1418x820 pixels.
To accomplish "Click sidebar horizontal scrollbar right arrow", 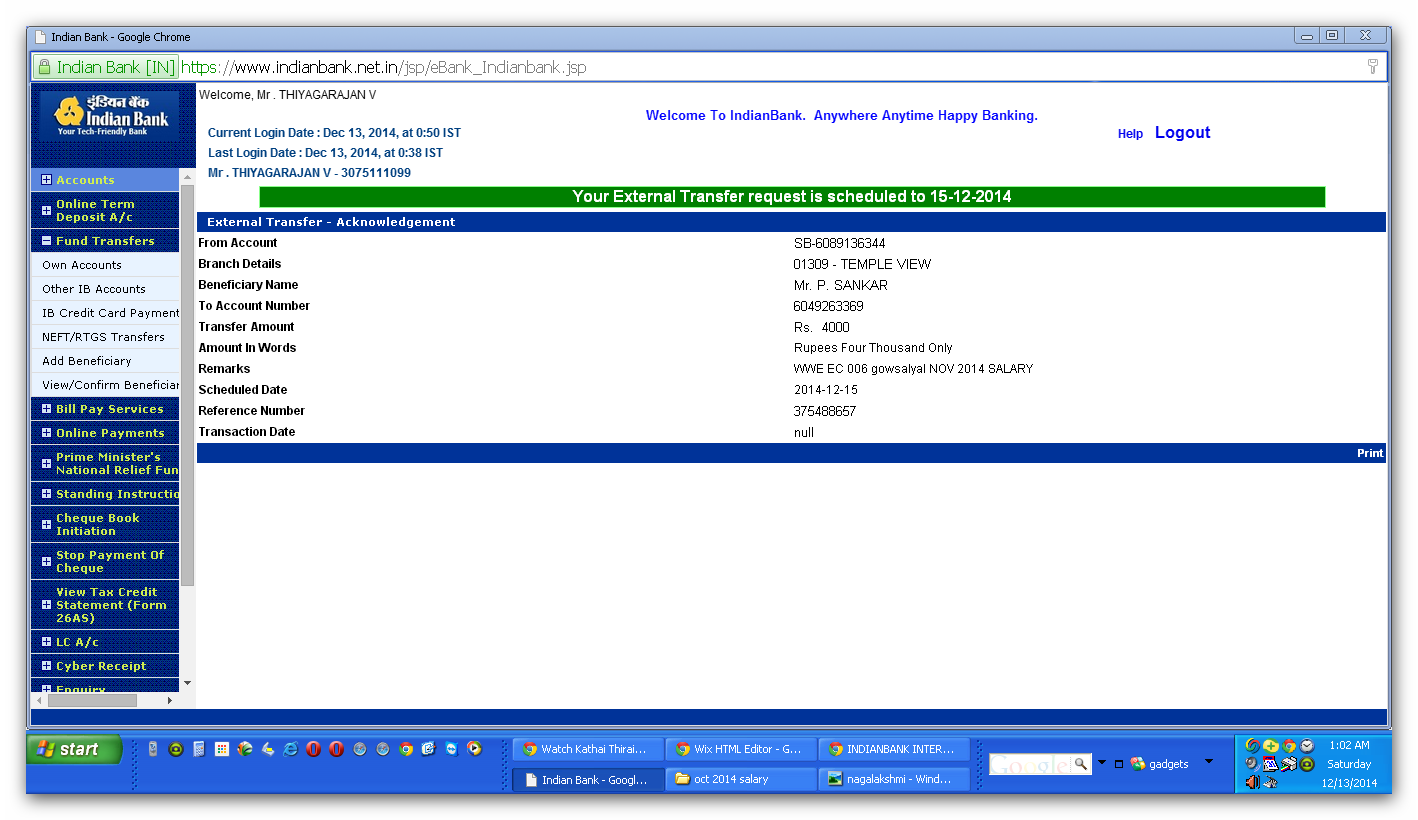I will point(170,701).
